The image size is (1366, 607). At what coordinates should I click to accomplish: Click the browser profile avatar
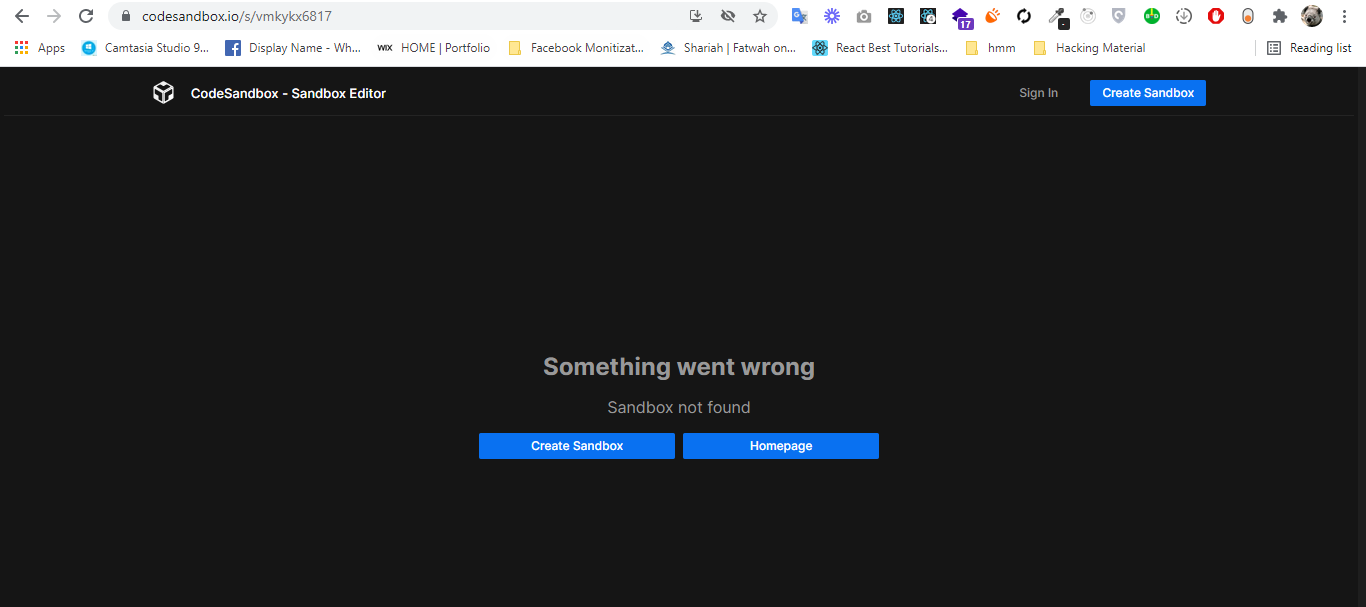click(1311, 16)
